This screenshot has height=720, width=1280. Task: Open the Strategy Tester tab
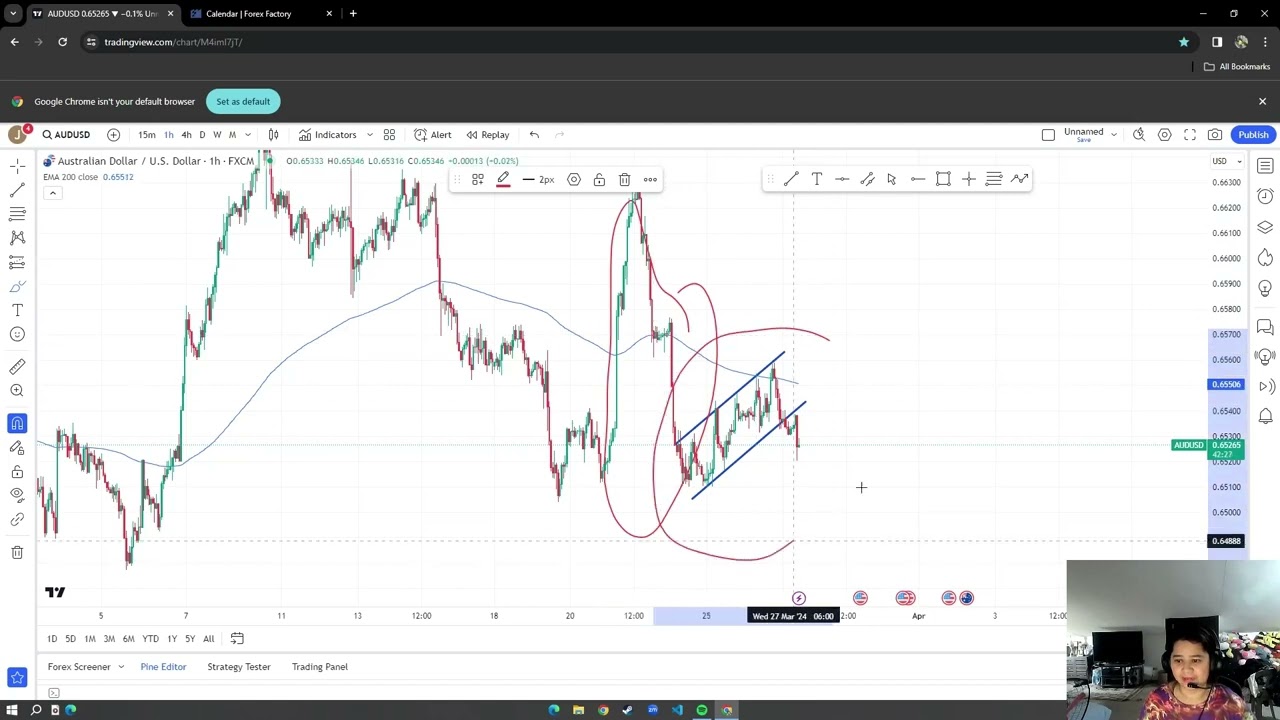pyautogui.click(x=239, y=667)
